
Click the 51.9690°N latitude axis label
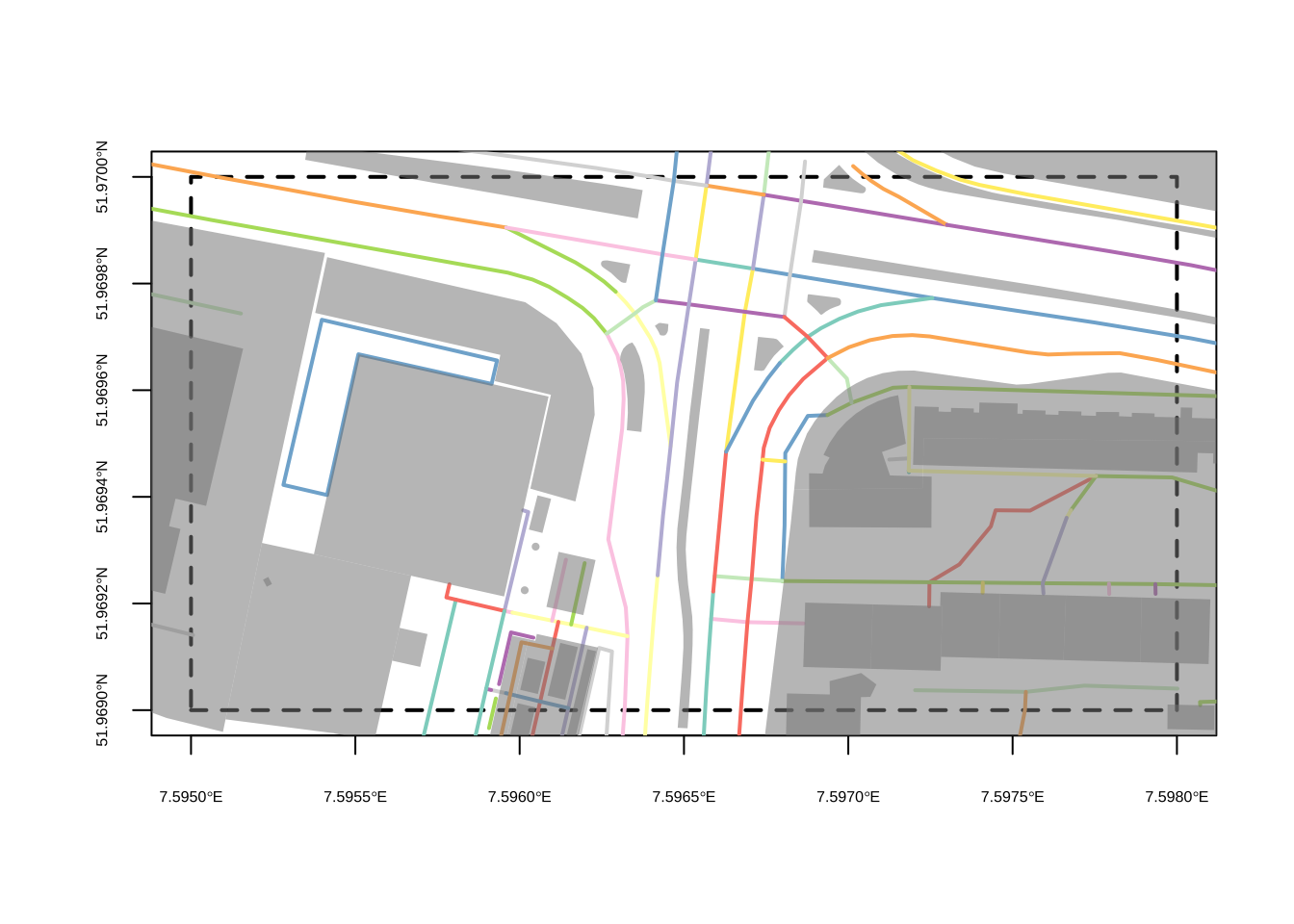[102, 710]
